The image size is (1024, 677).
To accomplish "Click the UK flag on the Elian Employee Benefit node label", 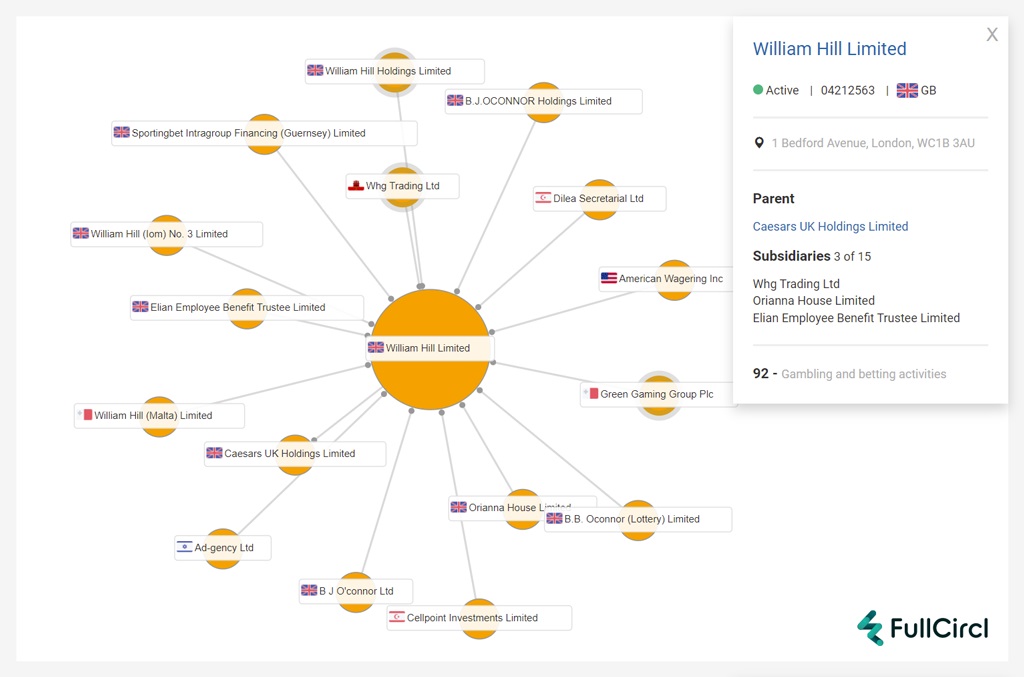I will point(140,307).
